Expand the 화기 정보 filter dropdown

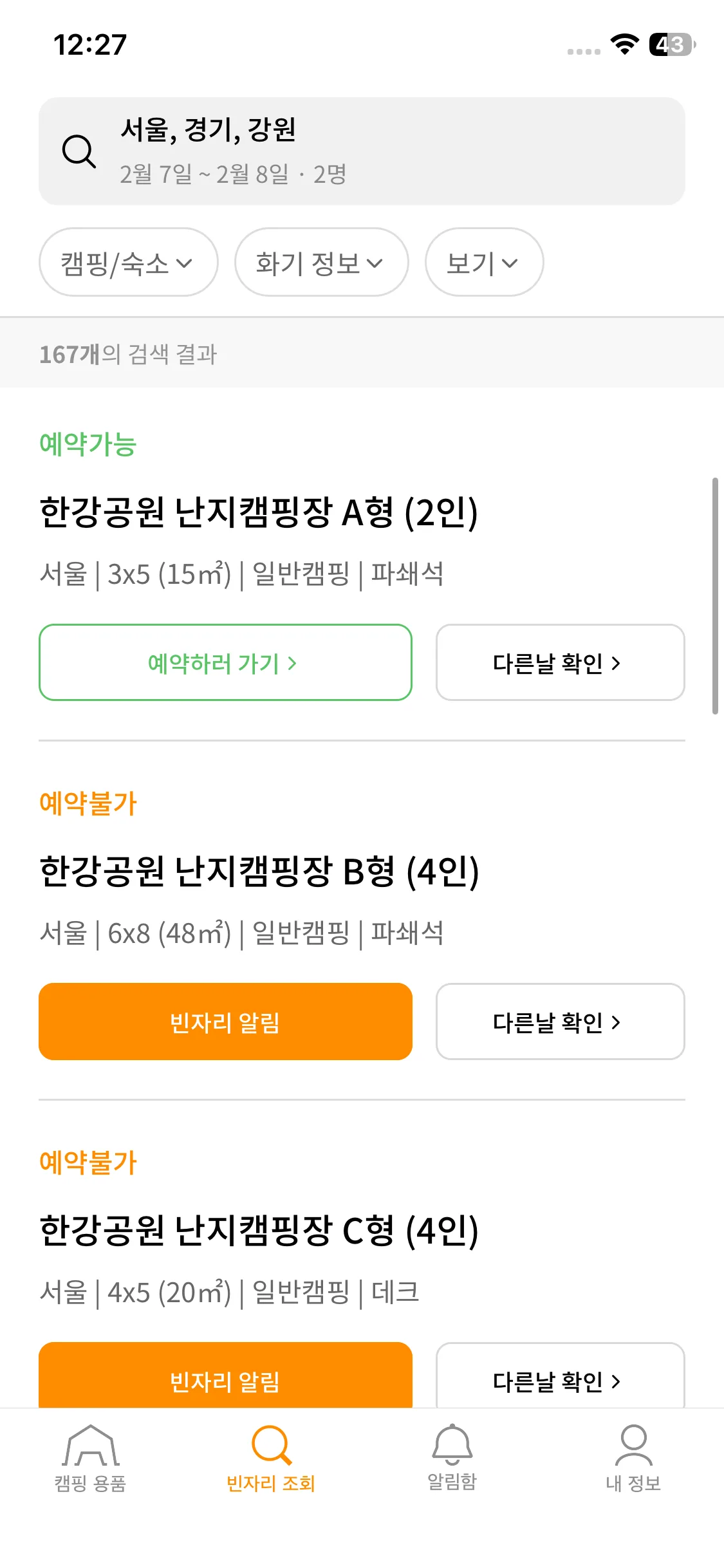point(321,263)
